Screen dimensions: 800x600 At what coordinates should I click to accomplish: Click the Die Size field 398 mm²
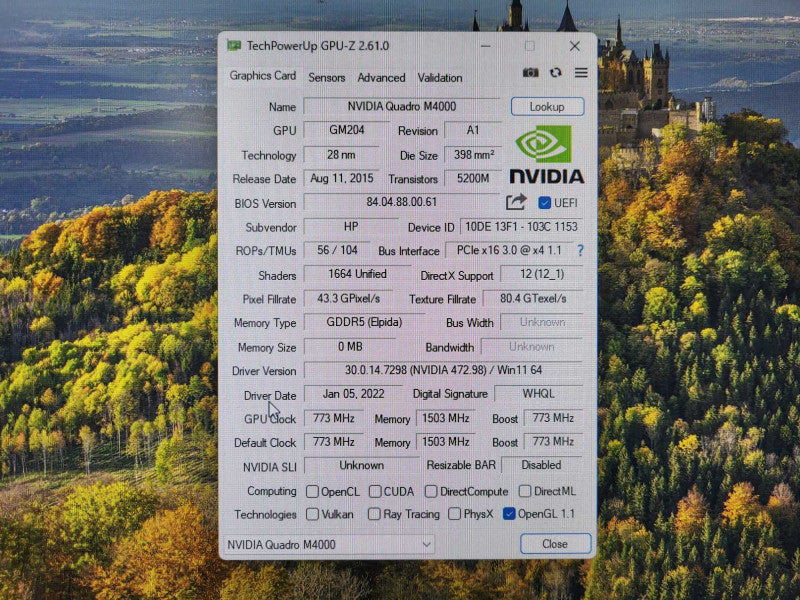click(x=473, y=155)
